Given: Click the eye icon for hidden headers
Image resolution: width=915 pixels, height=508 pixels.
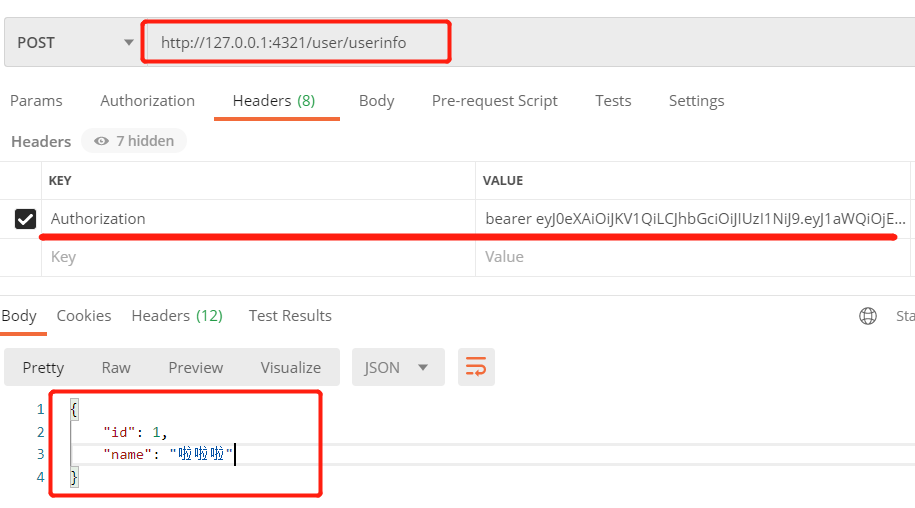Looking at the screenshot, I should 101,141.
